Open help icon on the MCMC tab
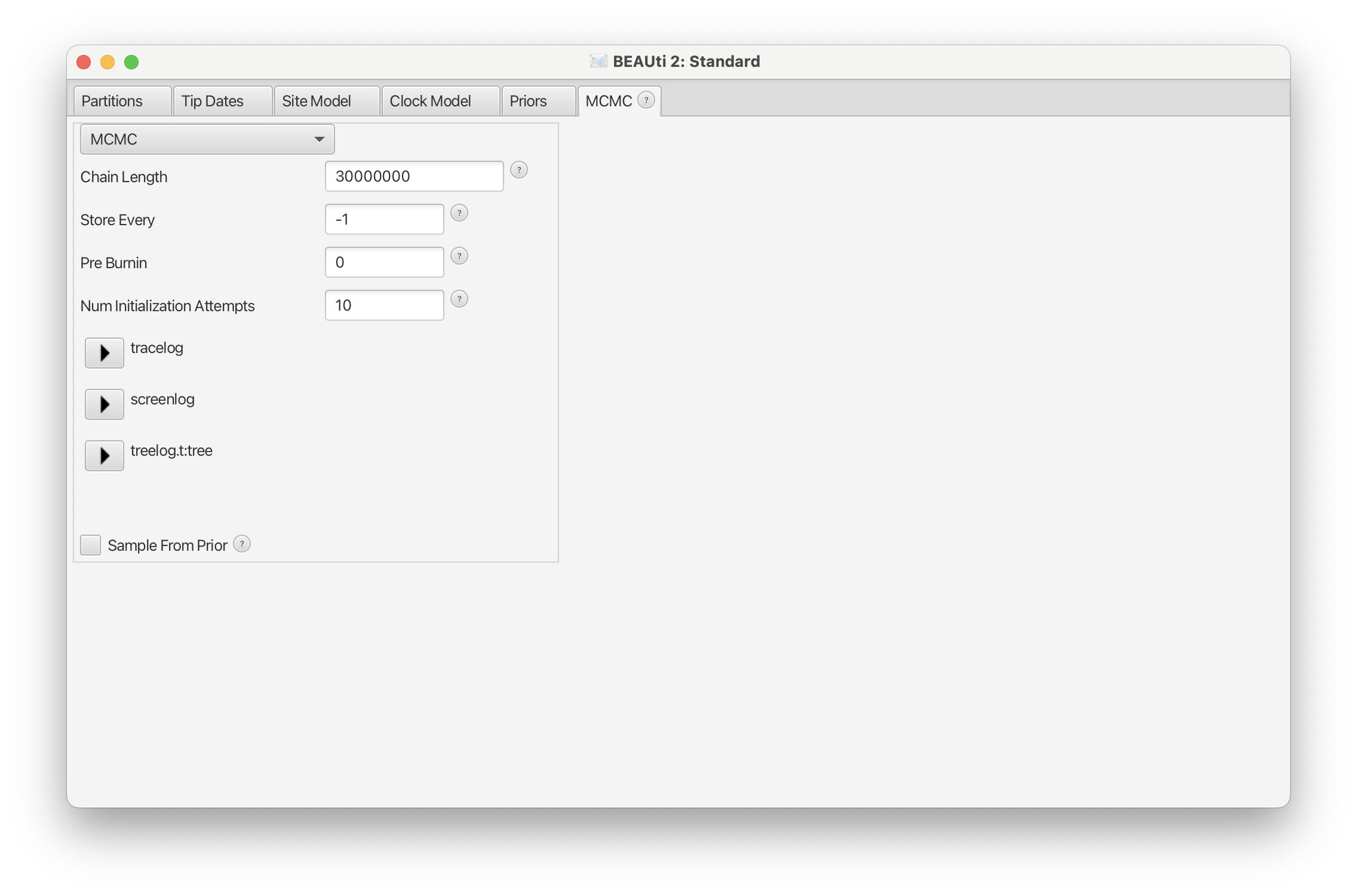Image resolution: width=1357 pixels, height=896 pixels. 646,100
